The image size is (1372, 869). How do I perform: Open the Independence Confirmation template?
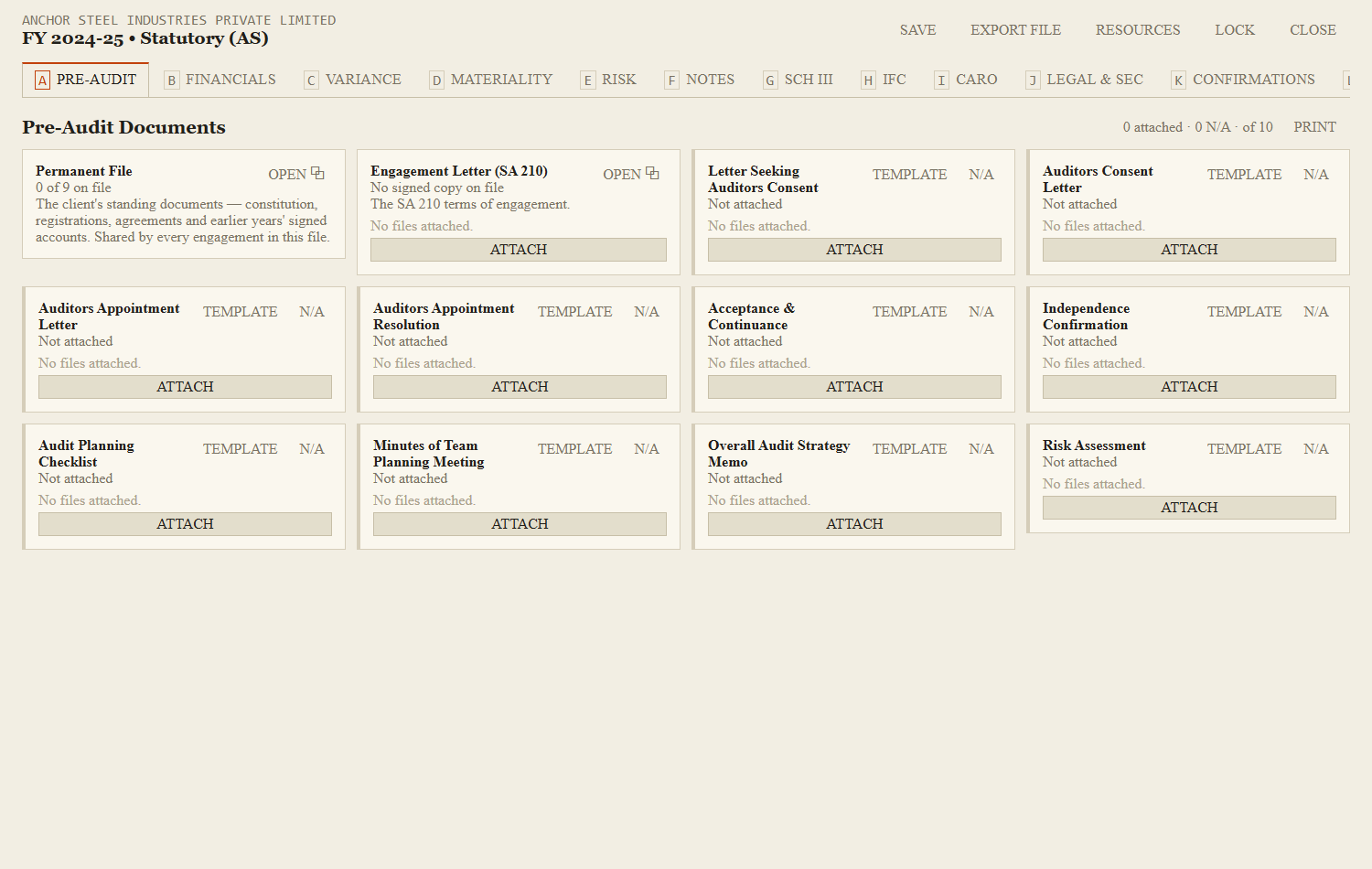point(1244,312)
